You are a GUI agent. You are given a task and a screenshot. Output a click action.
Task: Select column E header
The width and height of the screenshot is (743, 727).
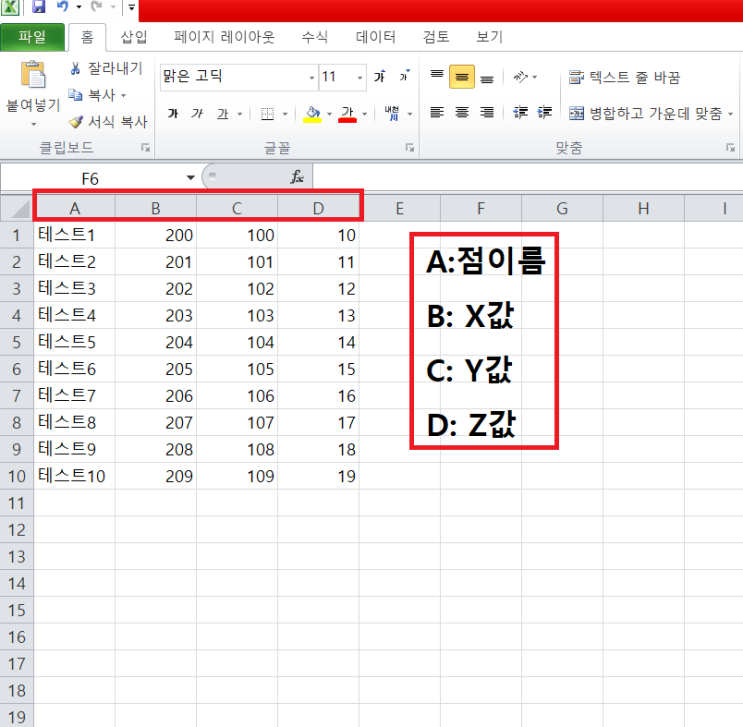(399, 209)
